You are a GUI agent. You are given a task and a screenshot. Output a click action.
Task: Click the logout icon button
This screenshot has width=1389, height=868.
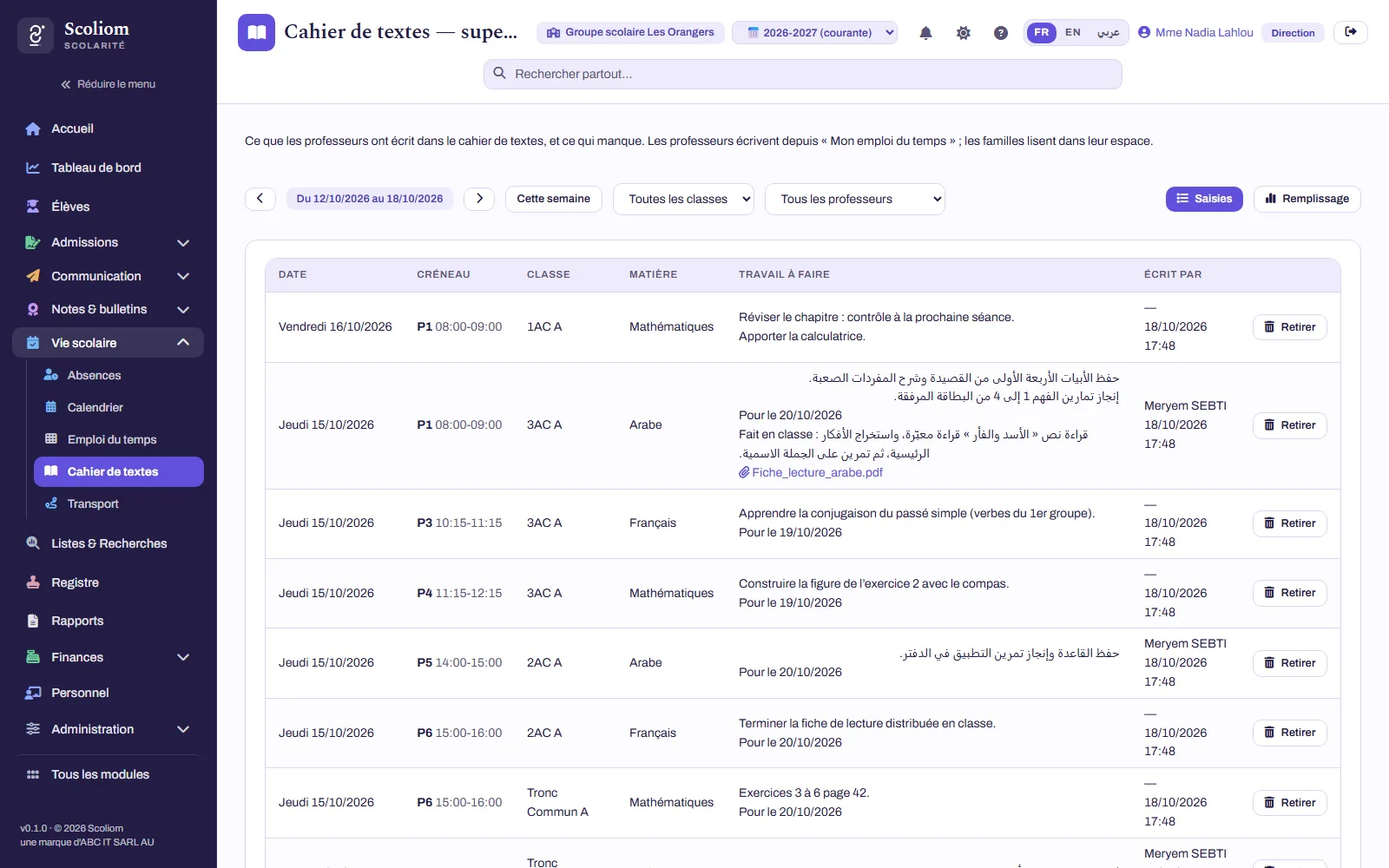1351,32
